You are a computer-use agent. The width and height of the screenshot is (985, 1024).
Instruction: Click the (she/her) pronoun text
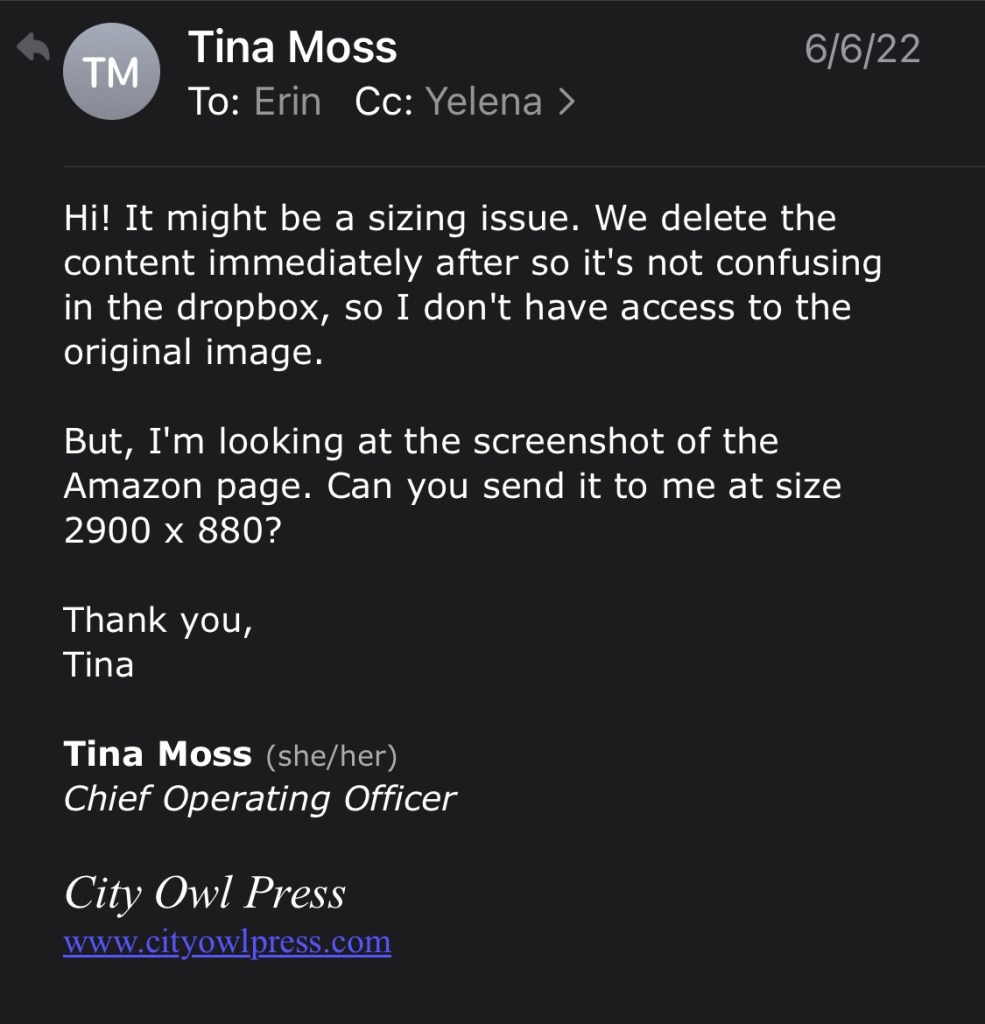pos(331,755)
